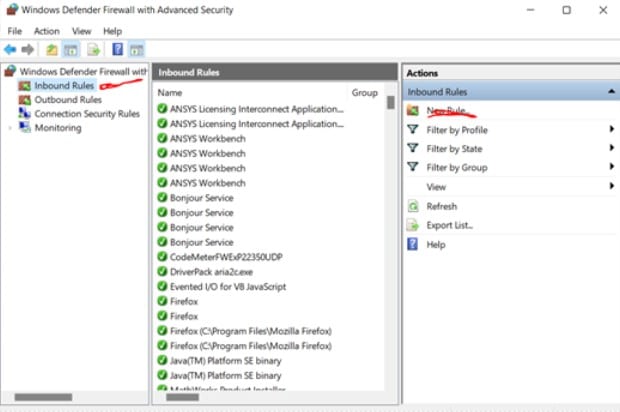Select Connection Security Rules in the tree
The width and height of the screenshot is (620, 412).
pyautogui.click(x=87, y=114)
